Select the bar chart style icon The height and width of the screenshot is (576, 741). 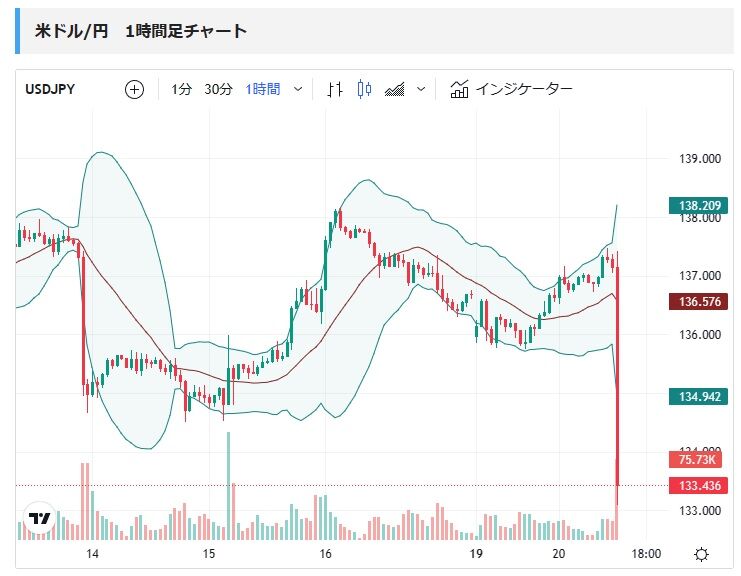[x=335, y=89]
